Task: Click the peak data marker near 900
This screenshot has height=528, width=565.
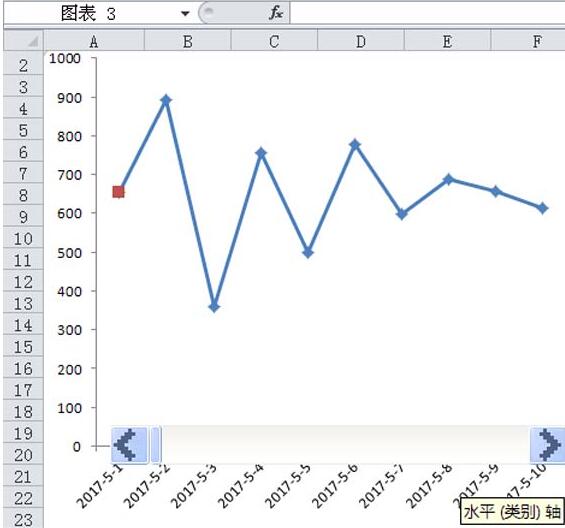Action: pyautogui.click(x=166, y=100)
